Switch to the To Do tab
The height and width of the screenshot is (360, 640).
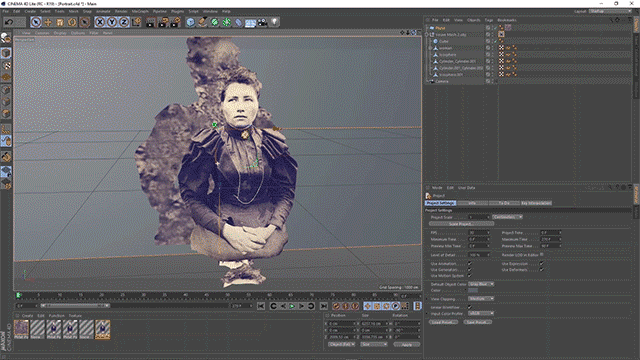pos(504,203)
